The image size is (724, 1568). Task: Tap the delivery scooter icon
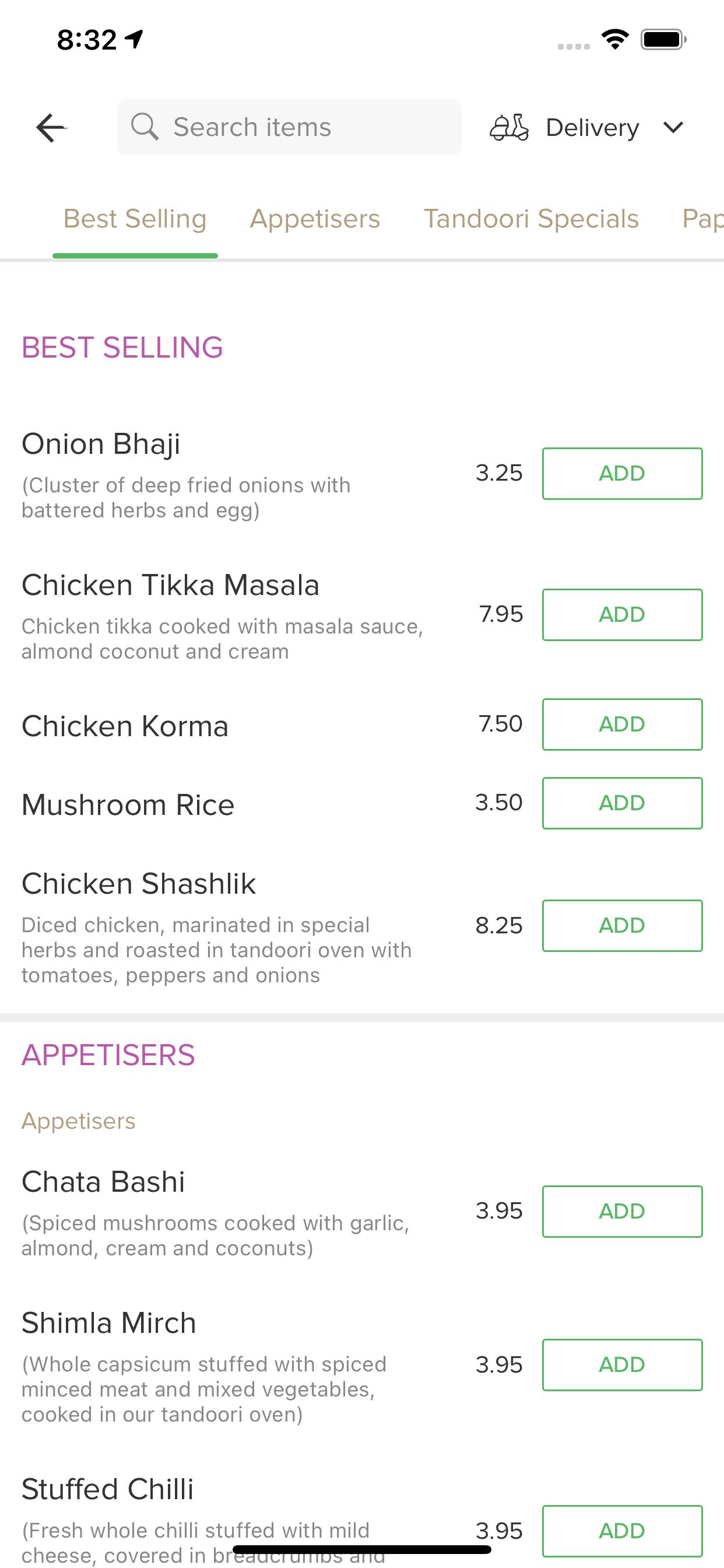pyautogui.click(x=509, y=128)
